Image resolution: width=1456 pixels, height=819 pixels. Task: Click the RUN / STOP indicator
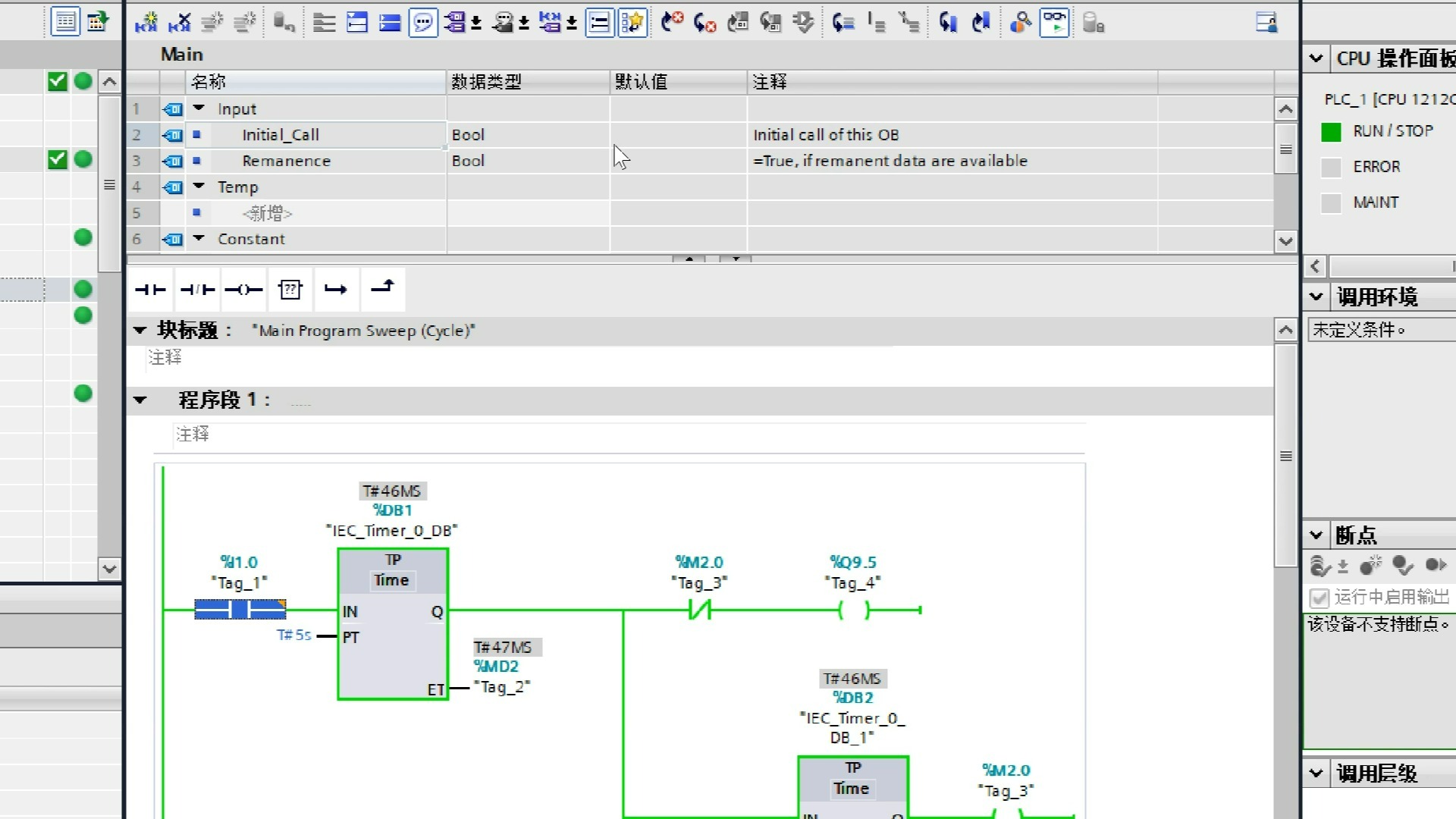[x=1331, y=131]
